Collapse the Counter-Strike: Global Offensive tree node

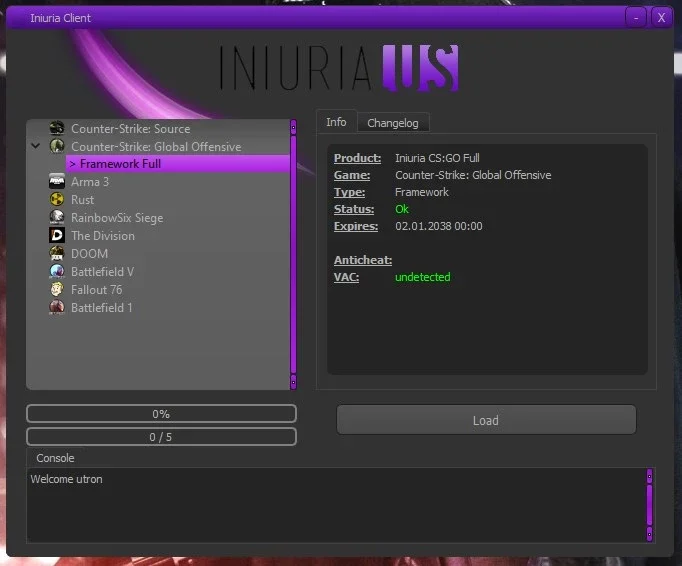36,146
